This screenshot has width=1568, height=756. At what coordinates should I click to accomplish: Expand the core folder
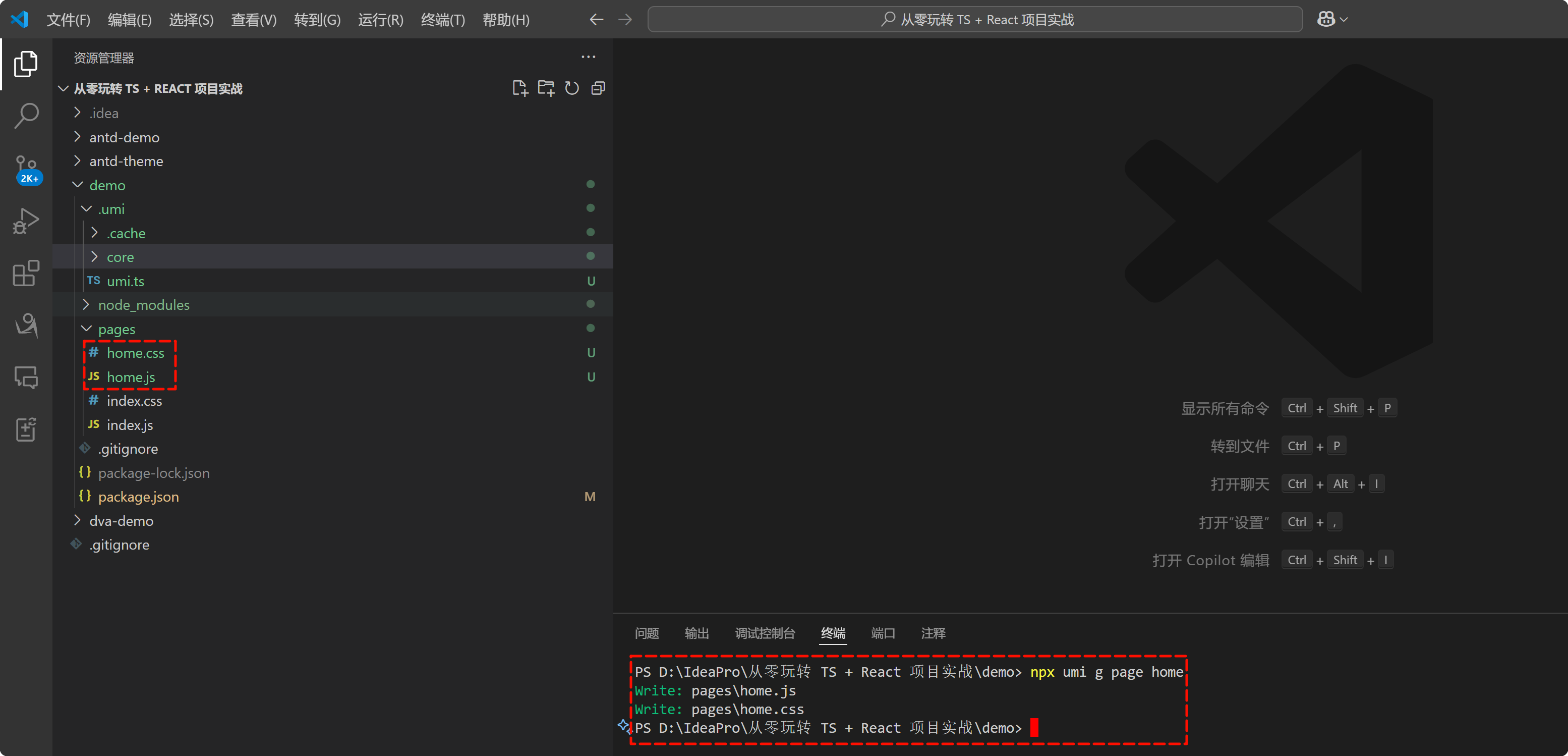333,256
